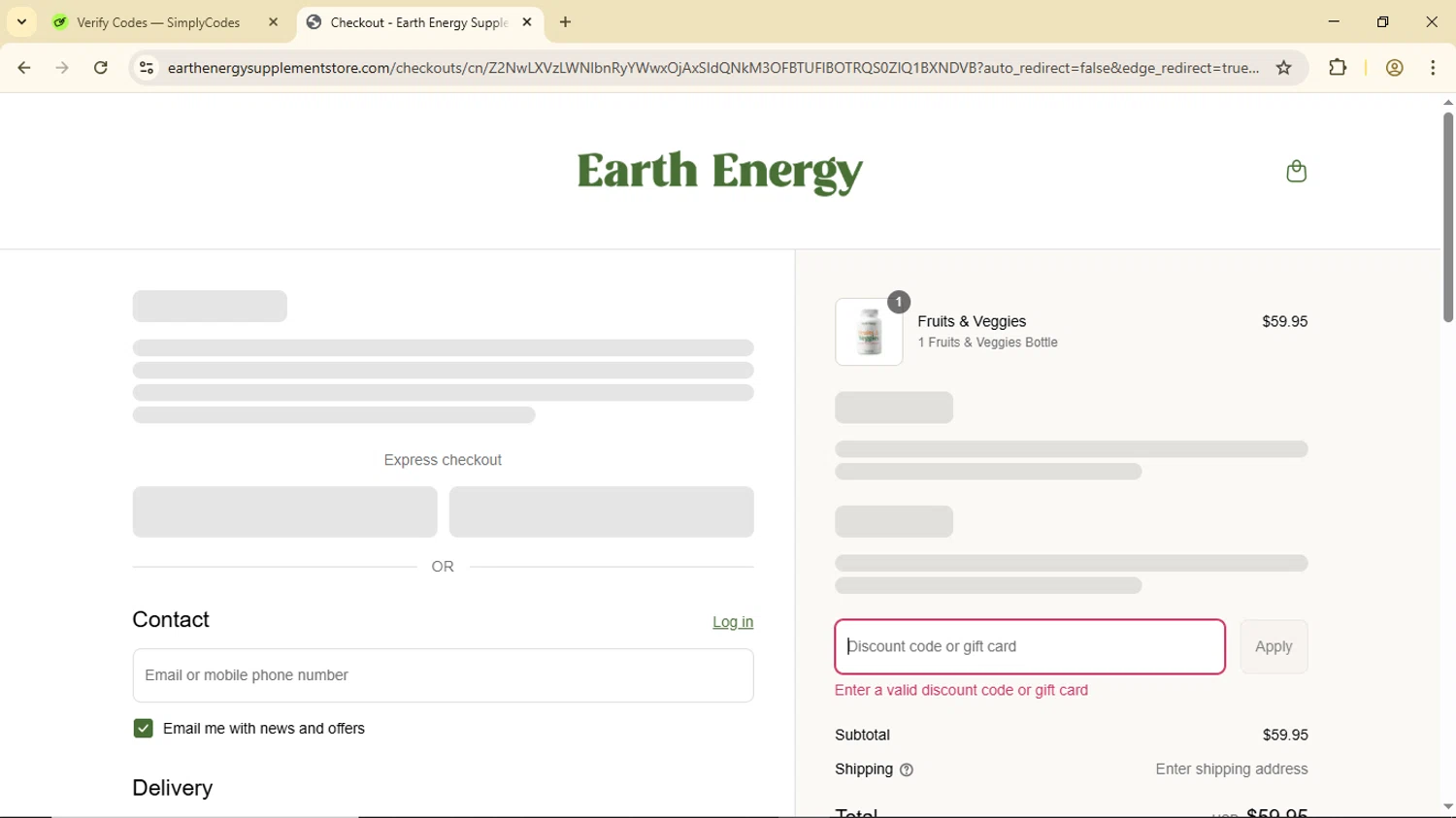Close the Verify Codes SimplyCodes tab
1456x818 pixels.
274,22
